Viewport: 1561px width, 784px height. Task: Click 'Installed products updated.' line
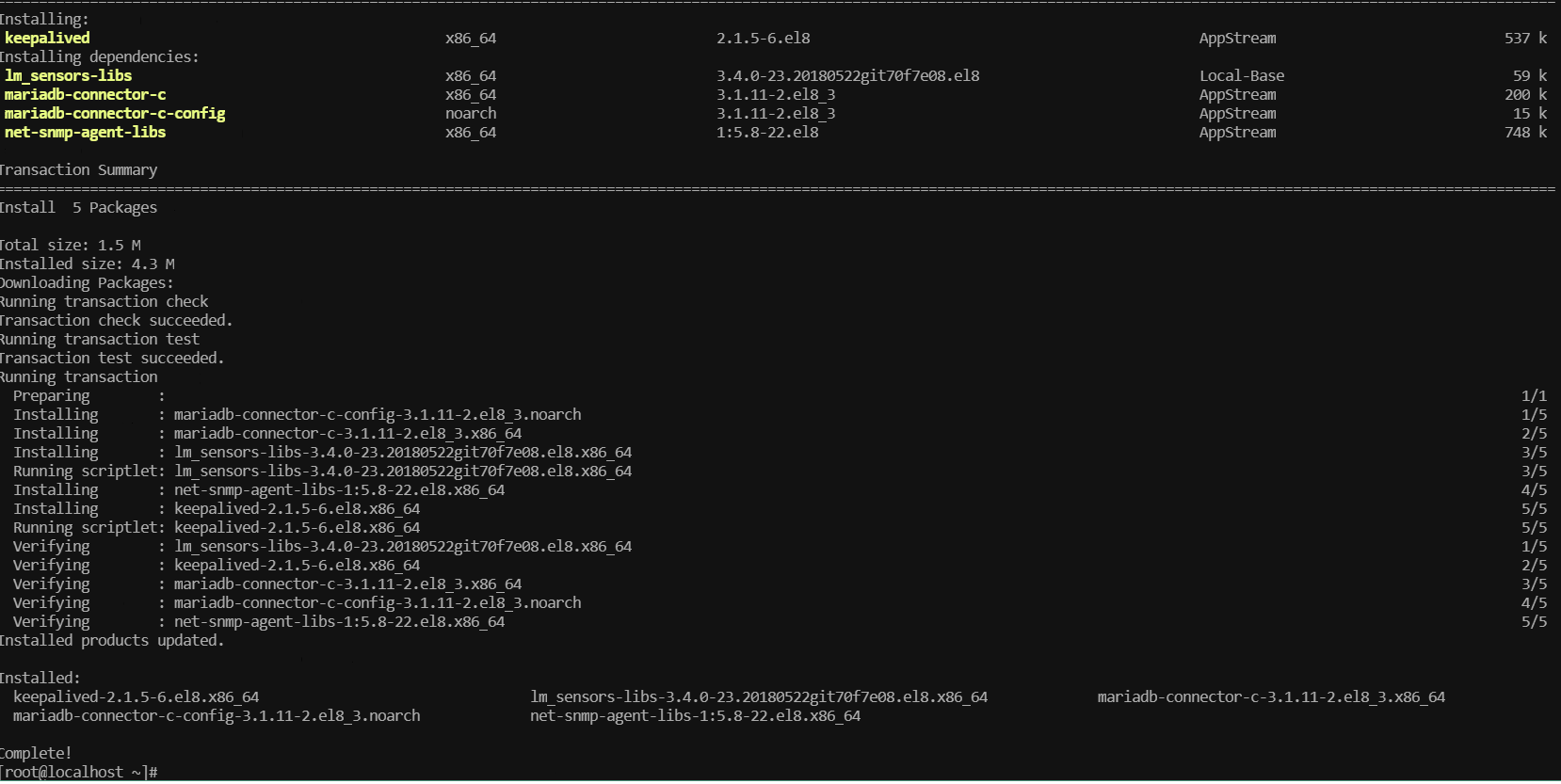112,641
